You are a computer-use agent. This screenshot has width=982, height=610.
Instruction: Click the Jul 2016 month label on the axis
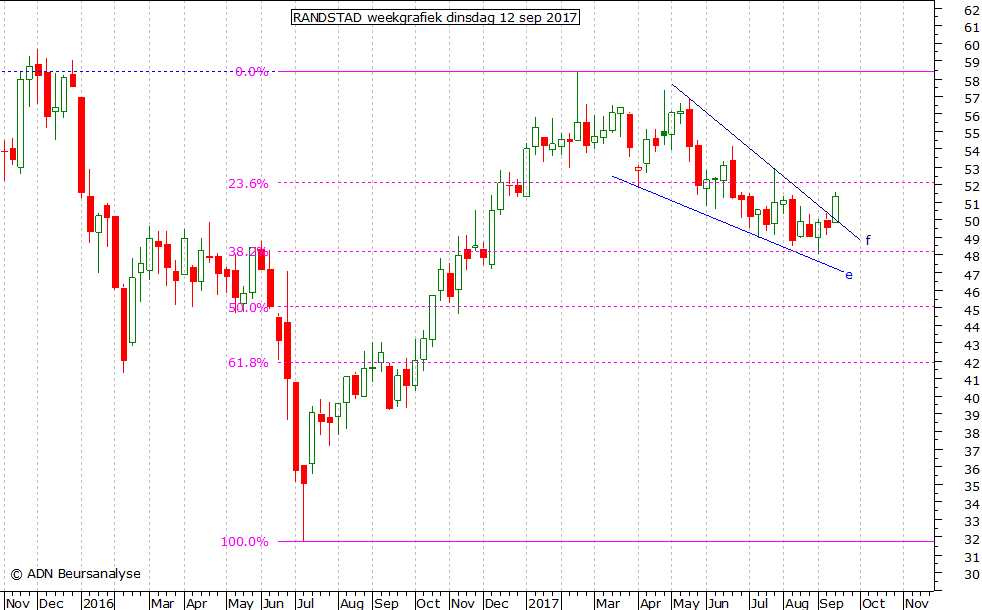(305, 603)
